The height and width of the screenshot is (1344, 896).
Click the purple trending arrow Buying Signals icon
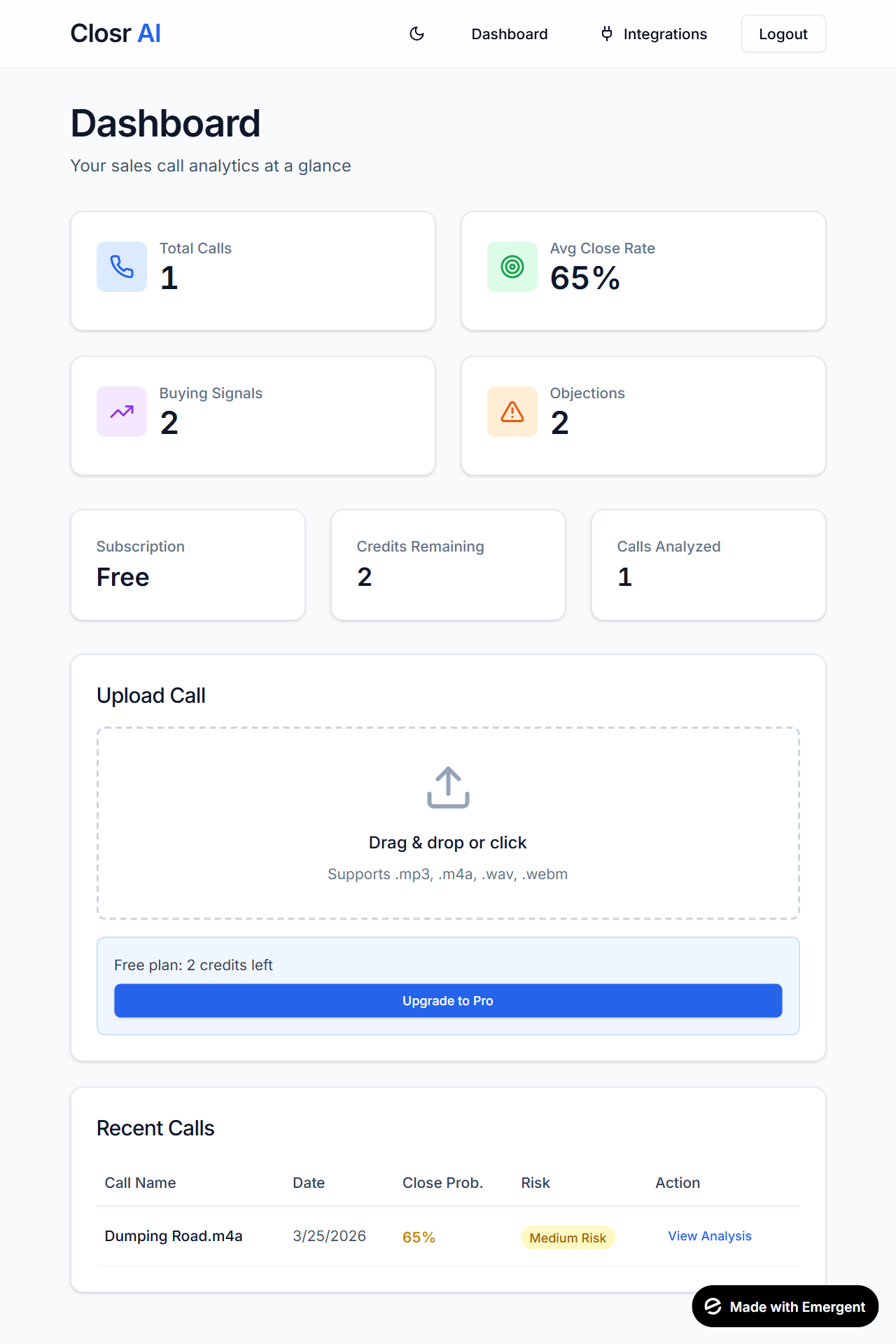[x=122, y=412]
